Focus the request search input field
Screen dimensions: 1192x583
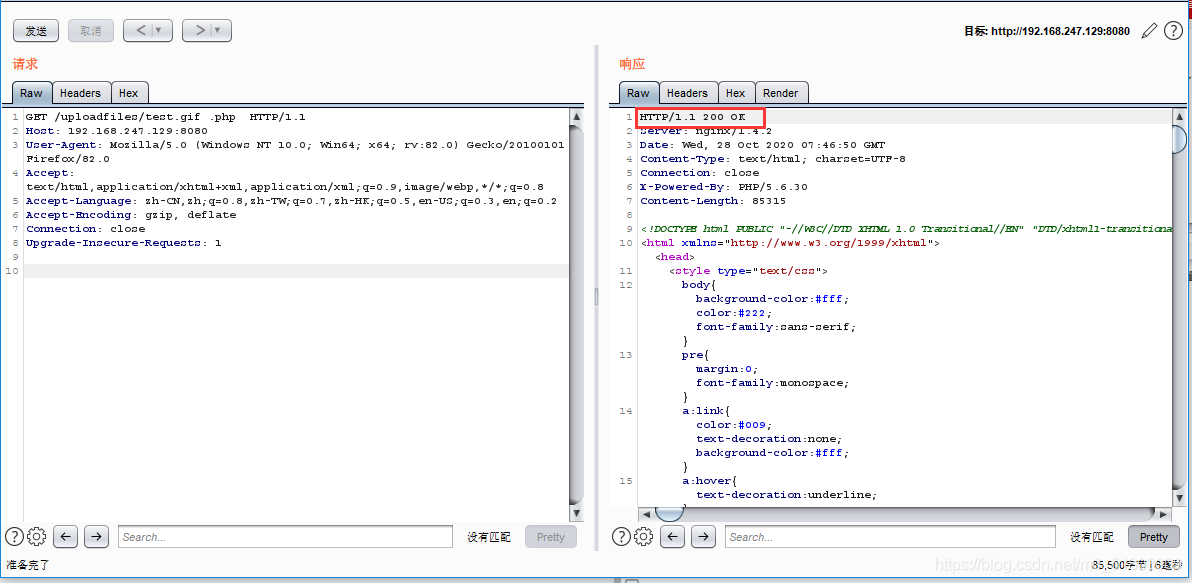click(285, 537)
